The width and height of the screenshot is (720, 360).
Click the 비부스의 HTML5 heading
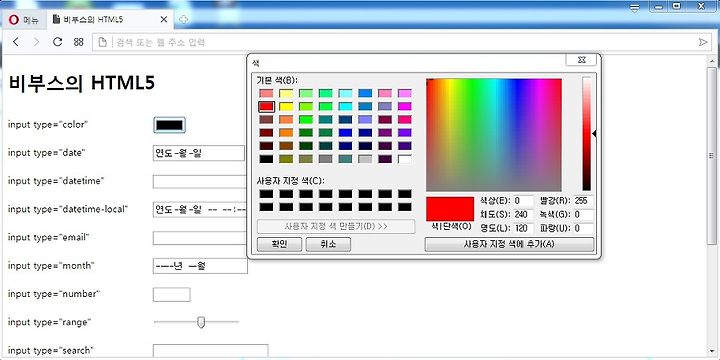82,83
